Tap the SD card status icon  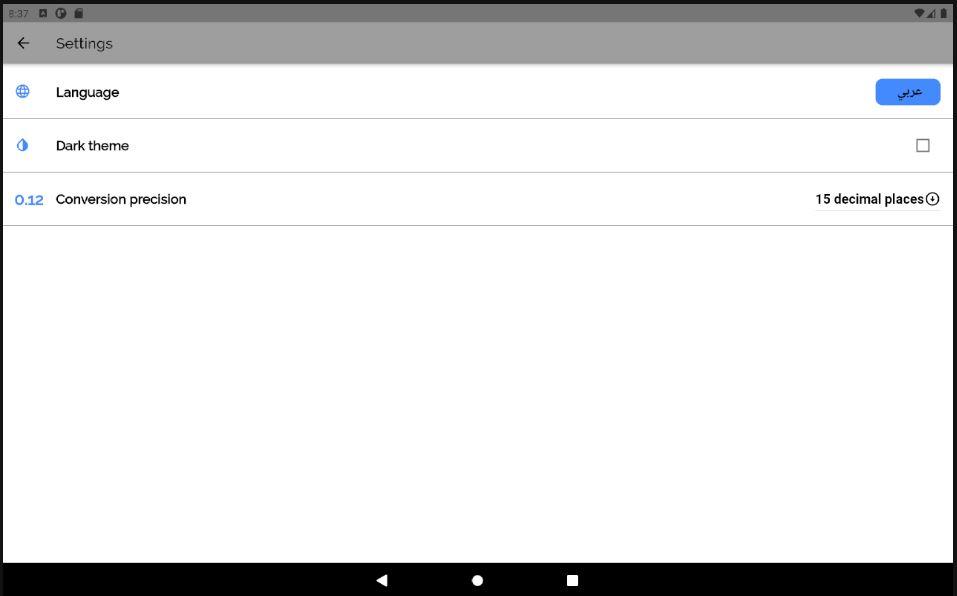click(79, 13)
